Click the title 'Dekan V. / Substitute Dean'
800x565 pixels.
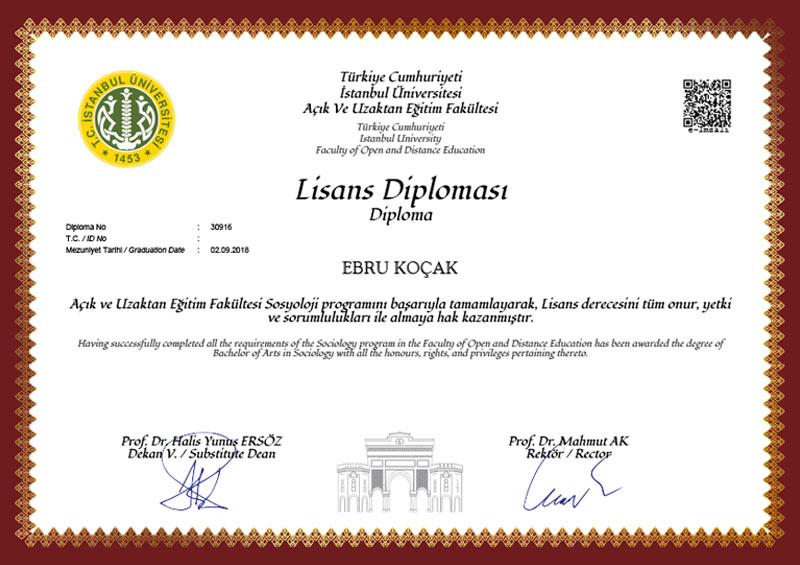[202, 454]
